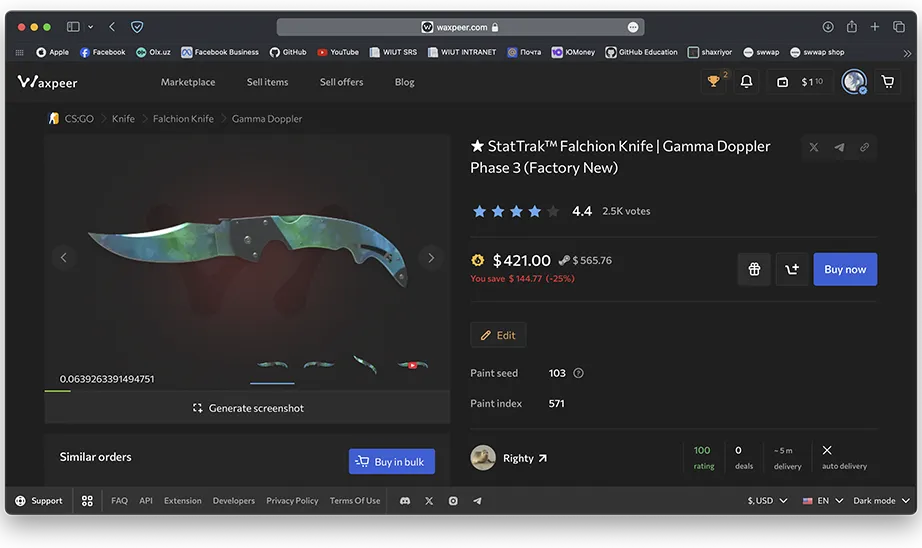Screen dimensions: 922x548
Task: Open the Dark mode theme dropdown
Action: click(x=881, y=501)
